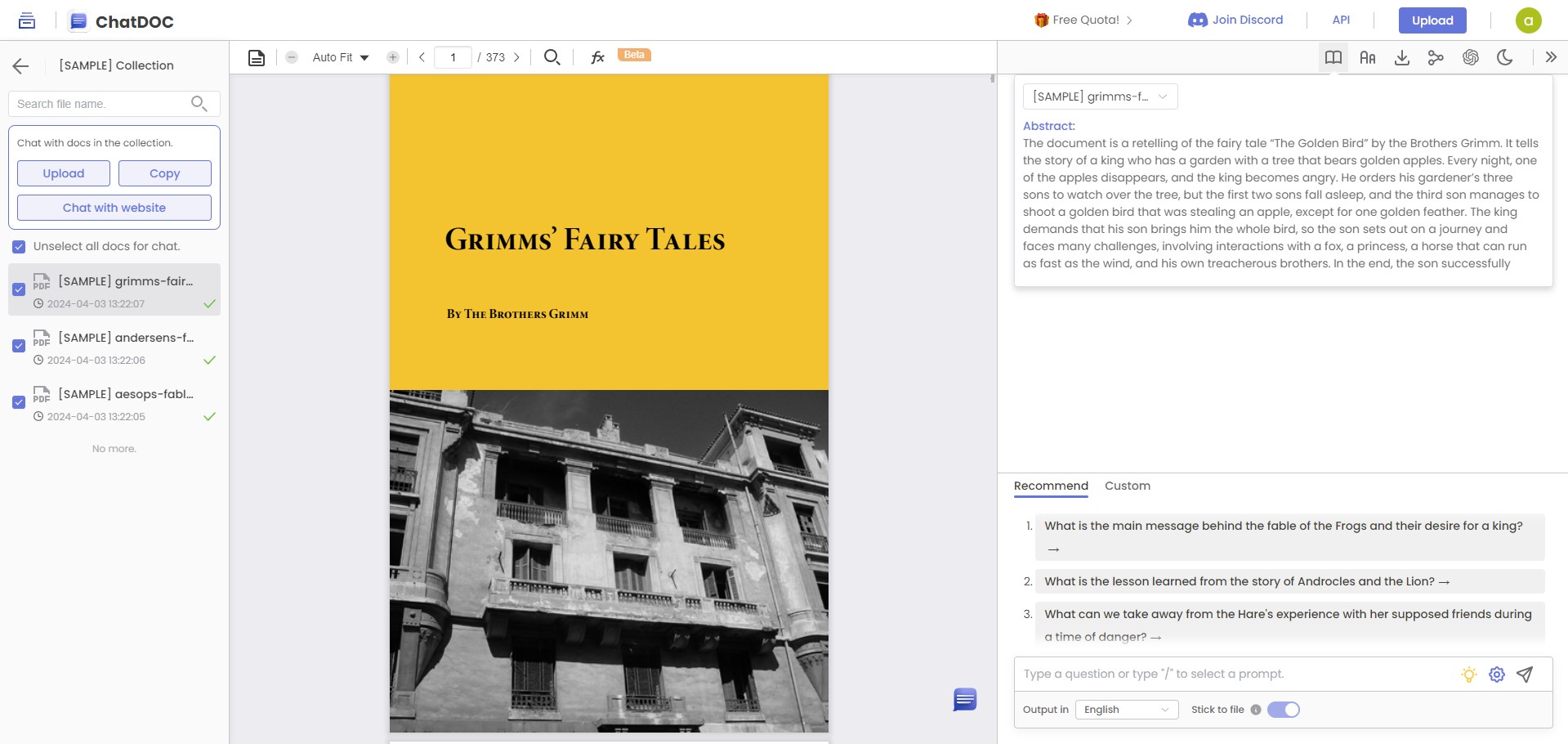The height and width of the screenshot is (744, 1568).
Task: Collapse the chat panel double chevron
Action: point(1551,57)
